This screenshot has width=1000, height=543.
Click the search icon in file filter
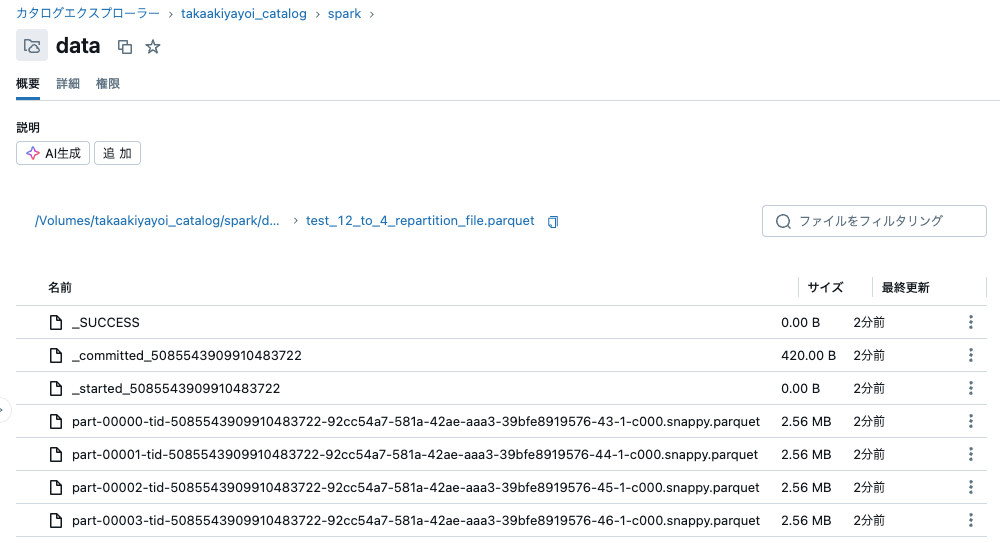[x=783, y=221]
